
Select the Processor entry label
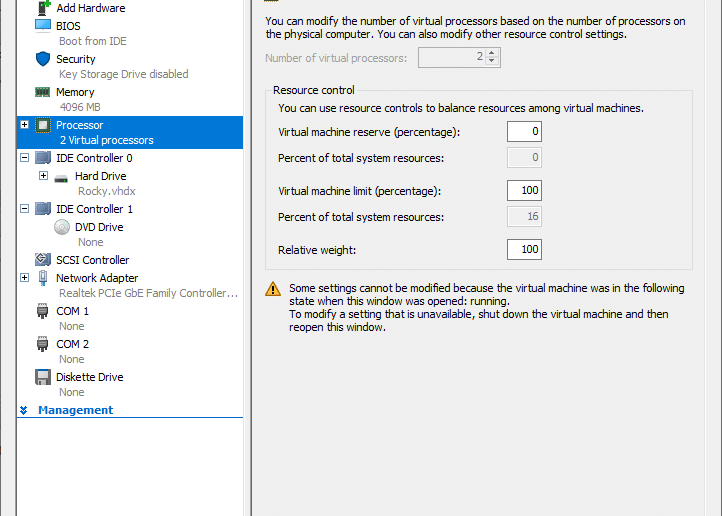(79, 125)
